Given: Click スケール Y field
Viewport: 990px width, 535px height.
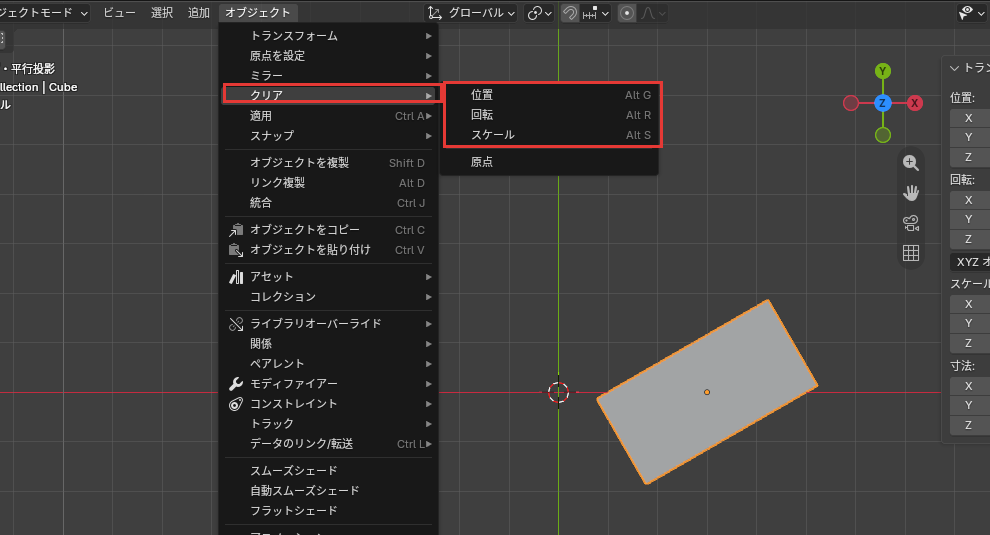Looking at the screenshot, I should [x=970, y=323].
